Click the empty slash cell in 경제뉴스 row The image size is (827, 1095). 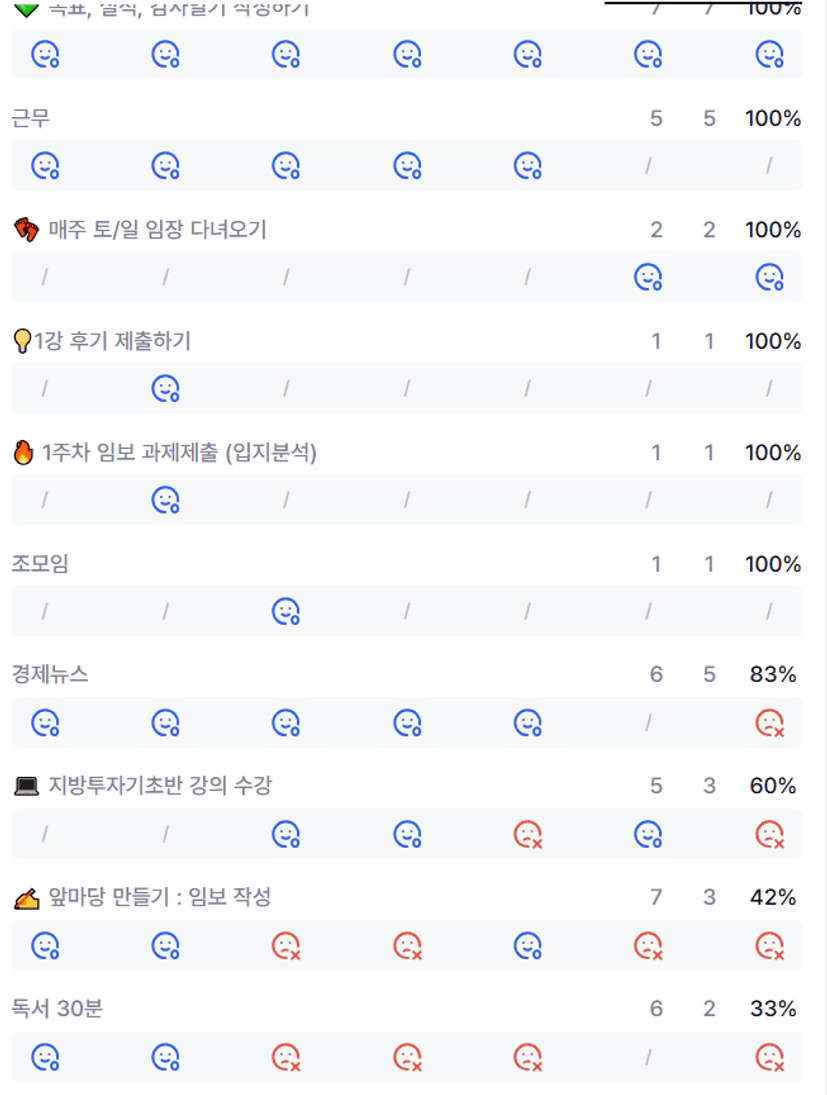648,722
